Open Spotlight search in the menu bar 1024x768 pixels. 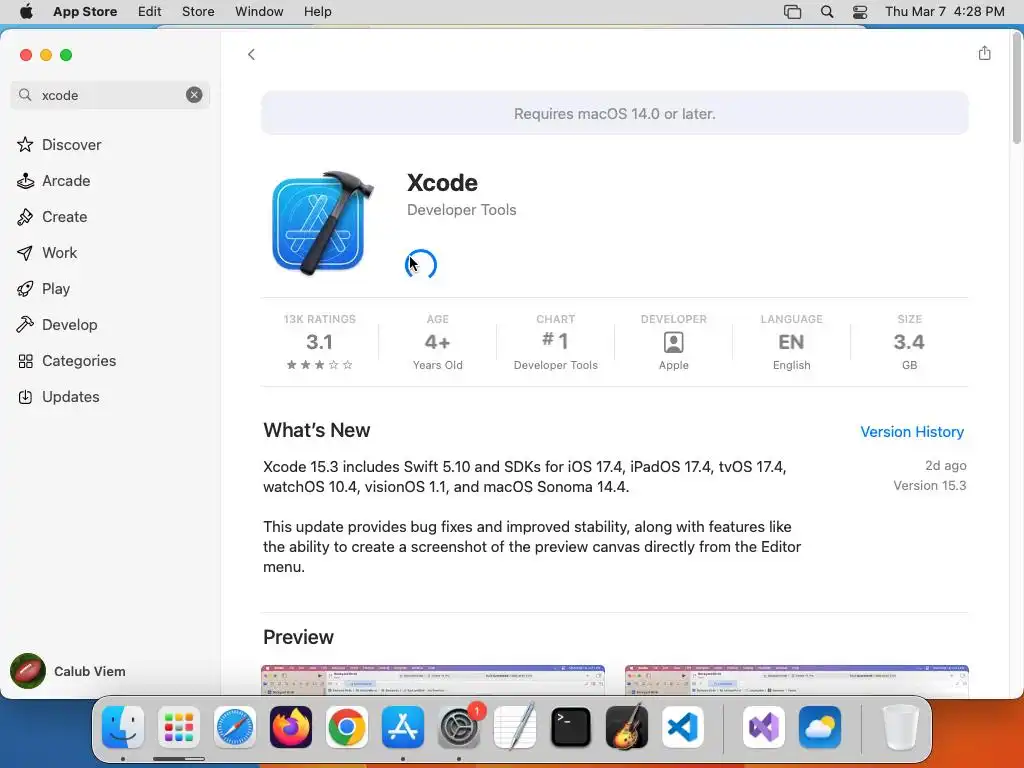point(827,12)
